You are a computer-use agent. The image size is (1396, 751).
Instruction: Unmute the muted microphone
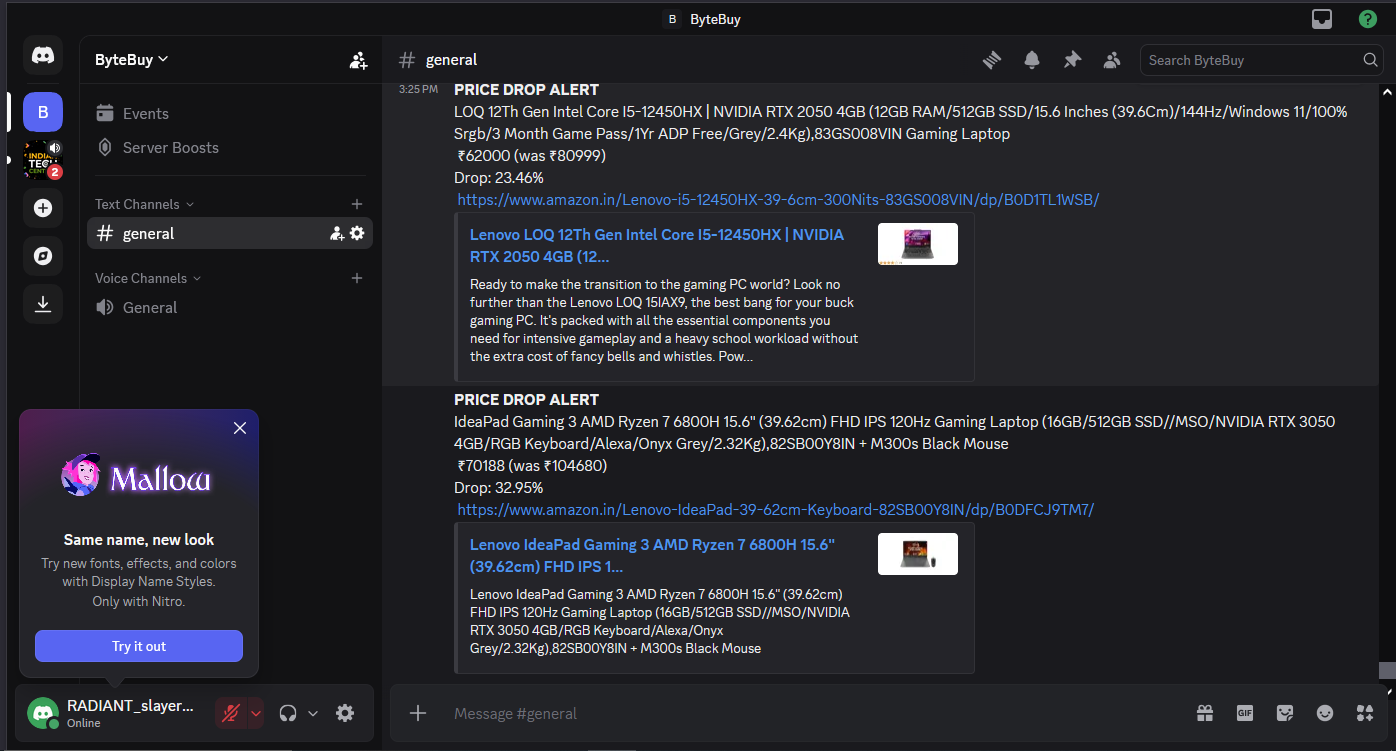tap(232, 712)
